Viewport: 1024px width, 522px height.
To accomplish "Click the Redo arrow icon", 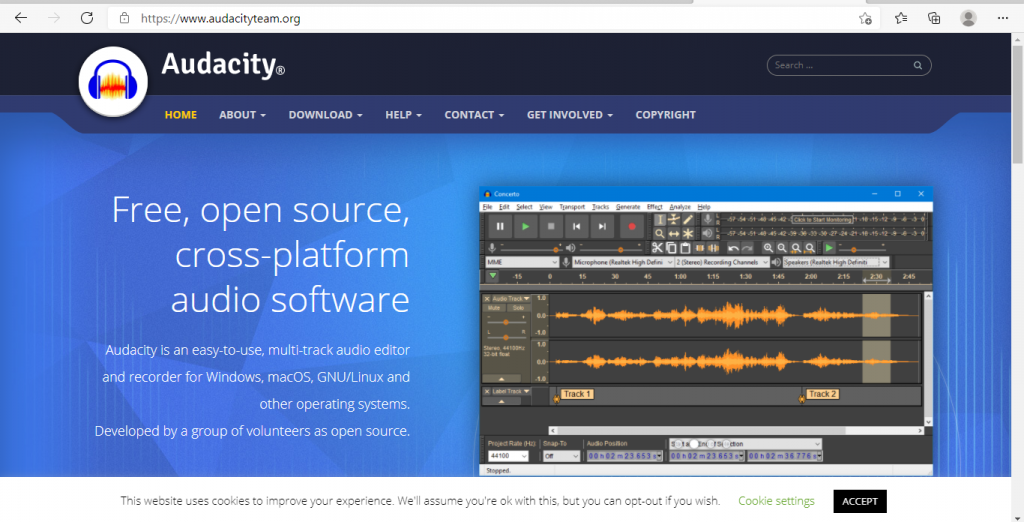I will point(748,248).
